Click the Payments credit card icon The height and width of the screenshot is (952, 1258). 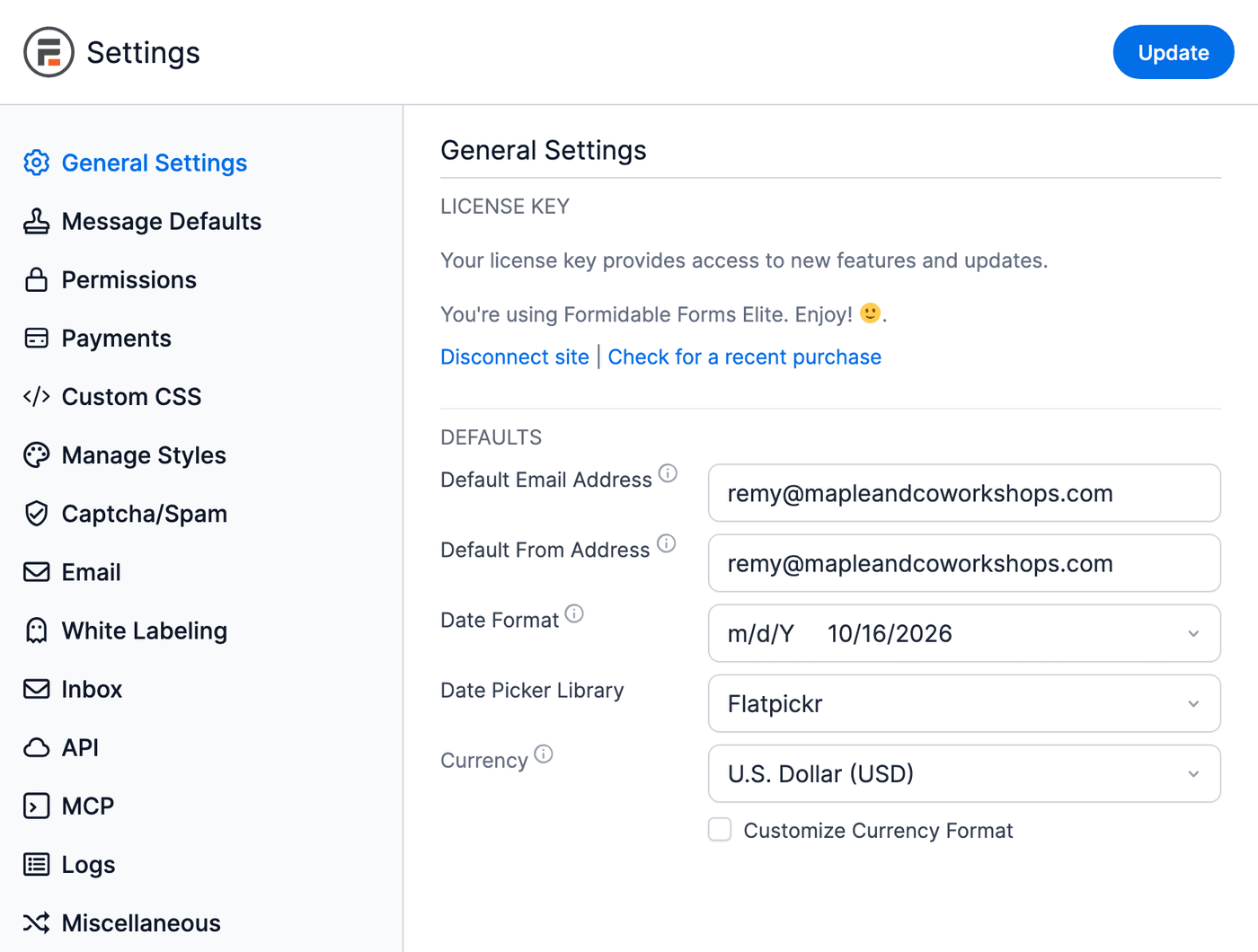[x=36, y=338]
